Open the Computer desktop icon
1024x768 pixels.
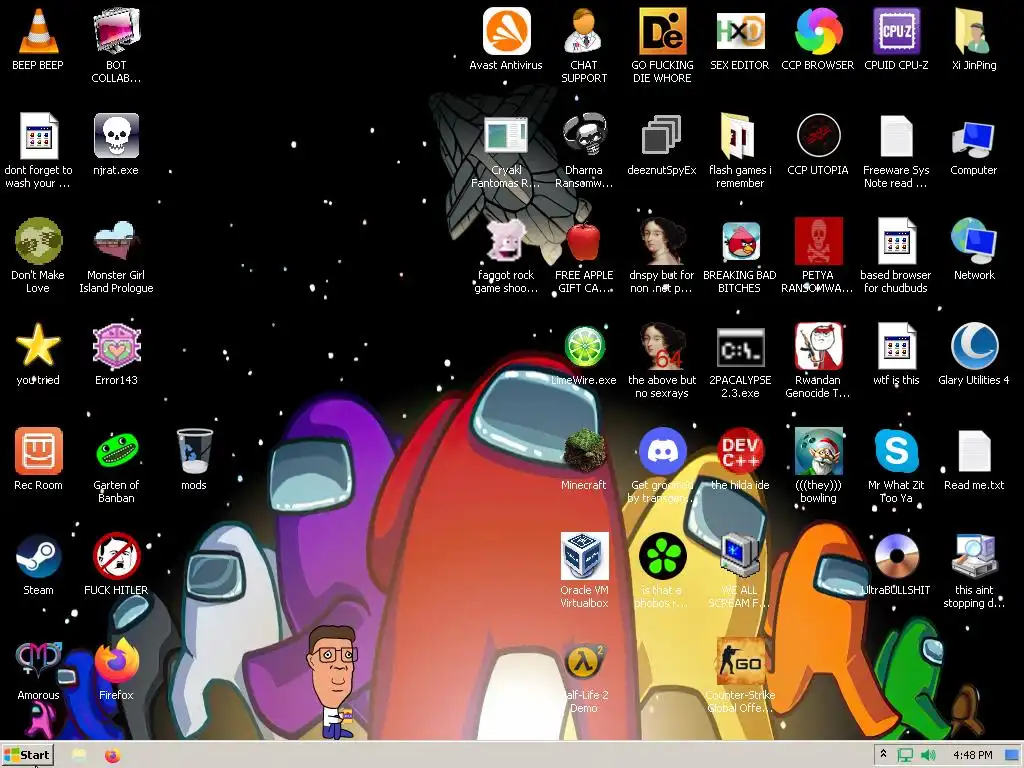click(974, 138)
